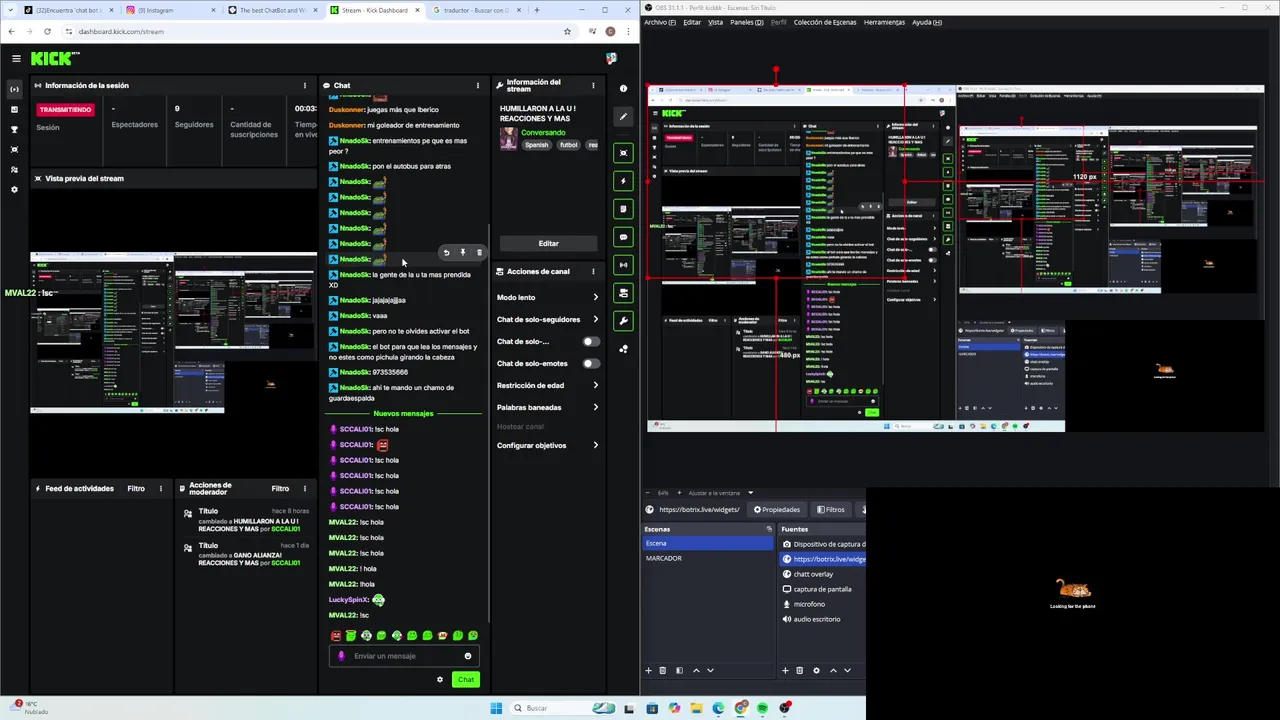Toggle the chat bubble widget in the right rail

tap(623, 237)
